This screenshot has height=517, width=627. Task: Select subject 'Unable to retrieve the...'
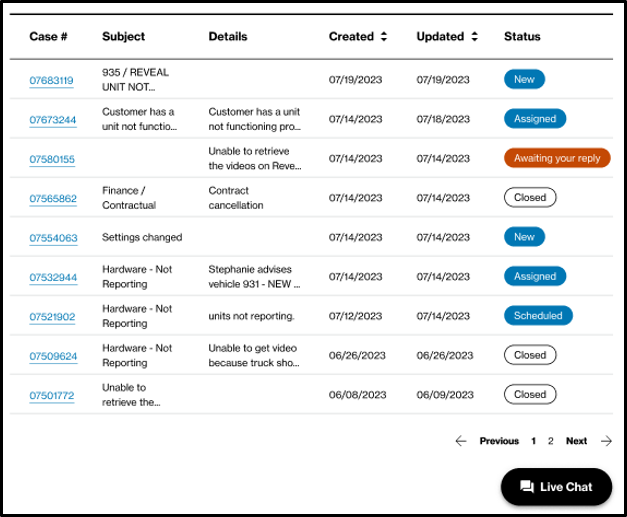coord(131,395)
